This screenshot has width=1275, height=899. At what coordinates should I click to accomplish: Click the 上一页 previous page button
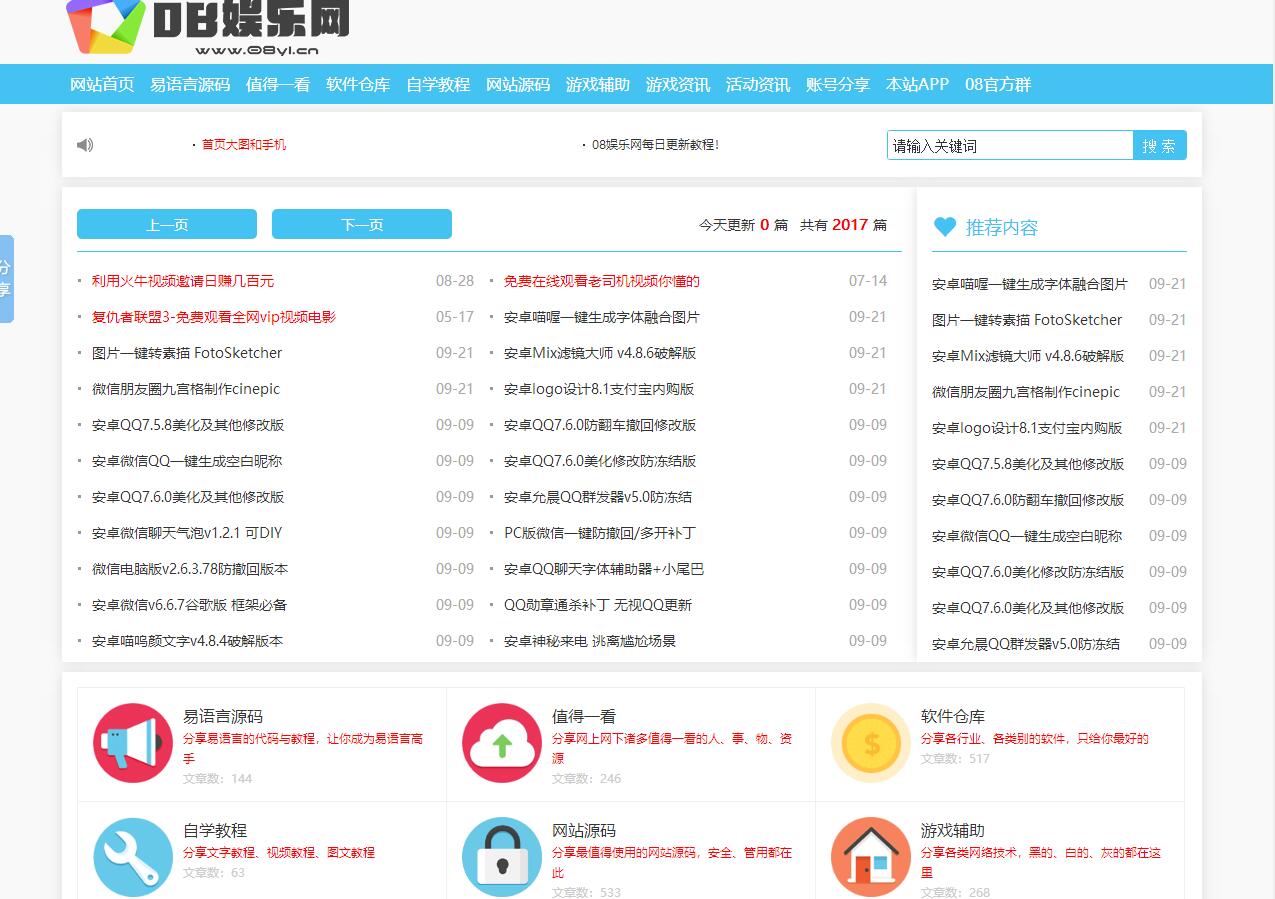tap(166, 224)
